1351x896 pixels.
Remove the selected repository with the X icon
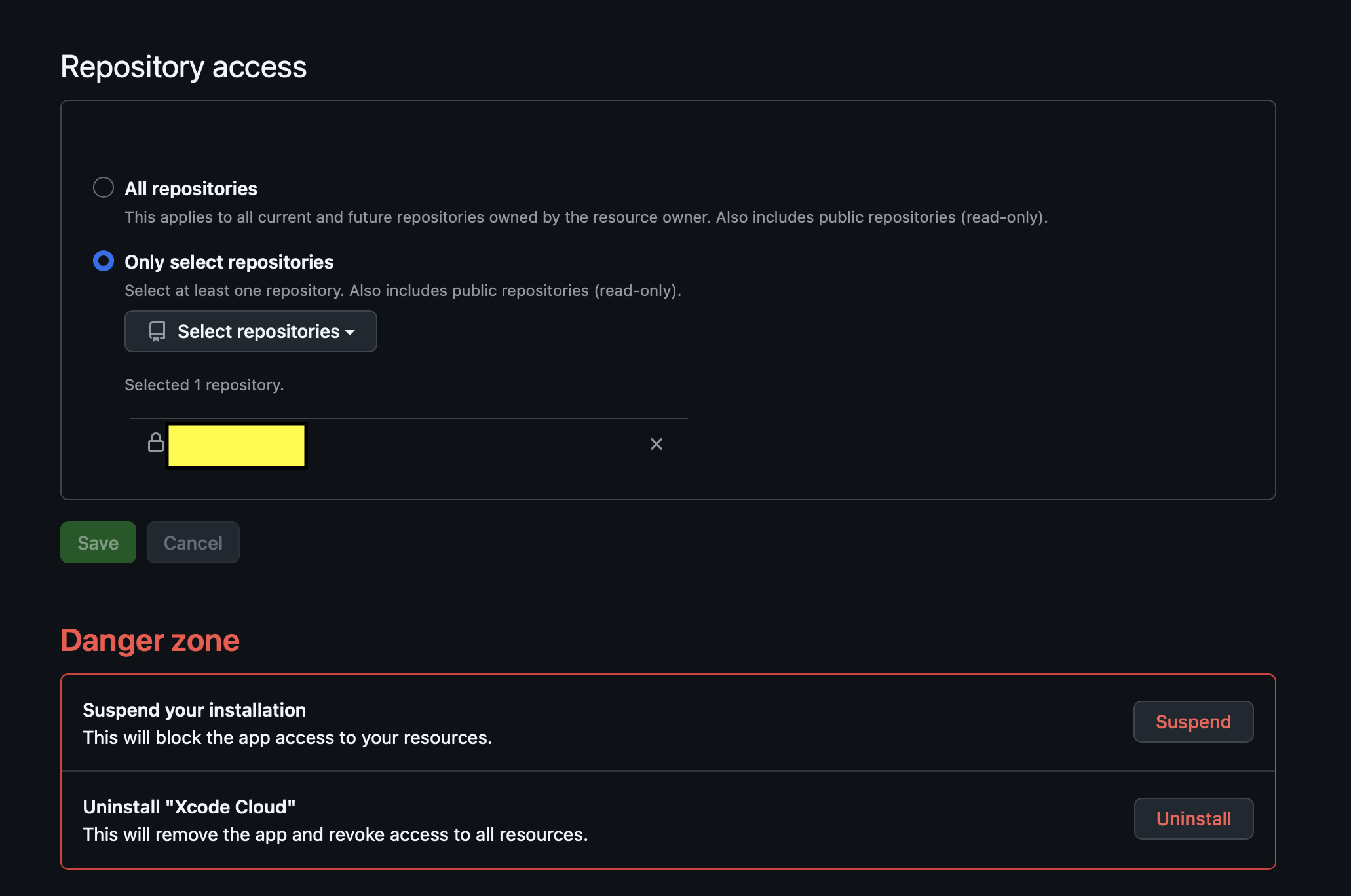click(x=656, y=444)
